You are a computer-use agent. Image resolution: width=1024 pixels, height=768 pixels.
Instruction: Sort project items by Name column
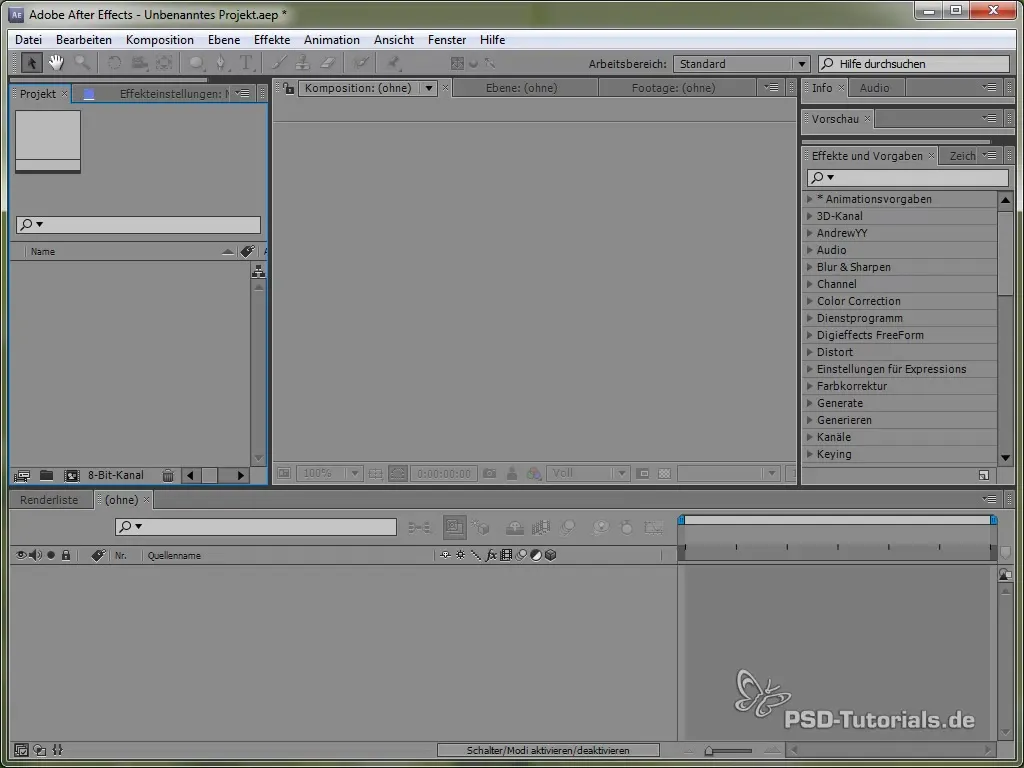(43, 251)
